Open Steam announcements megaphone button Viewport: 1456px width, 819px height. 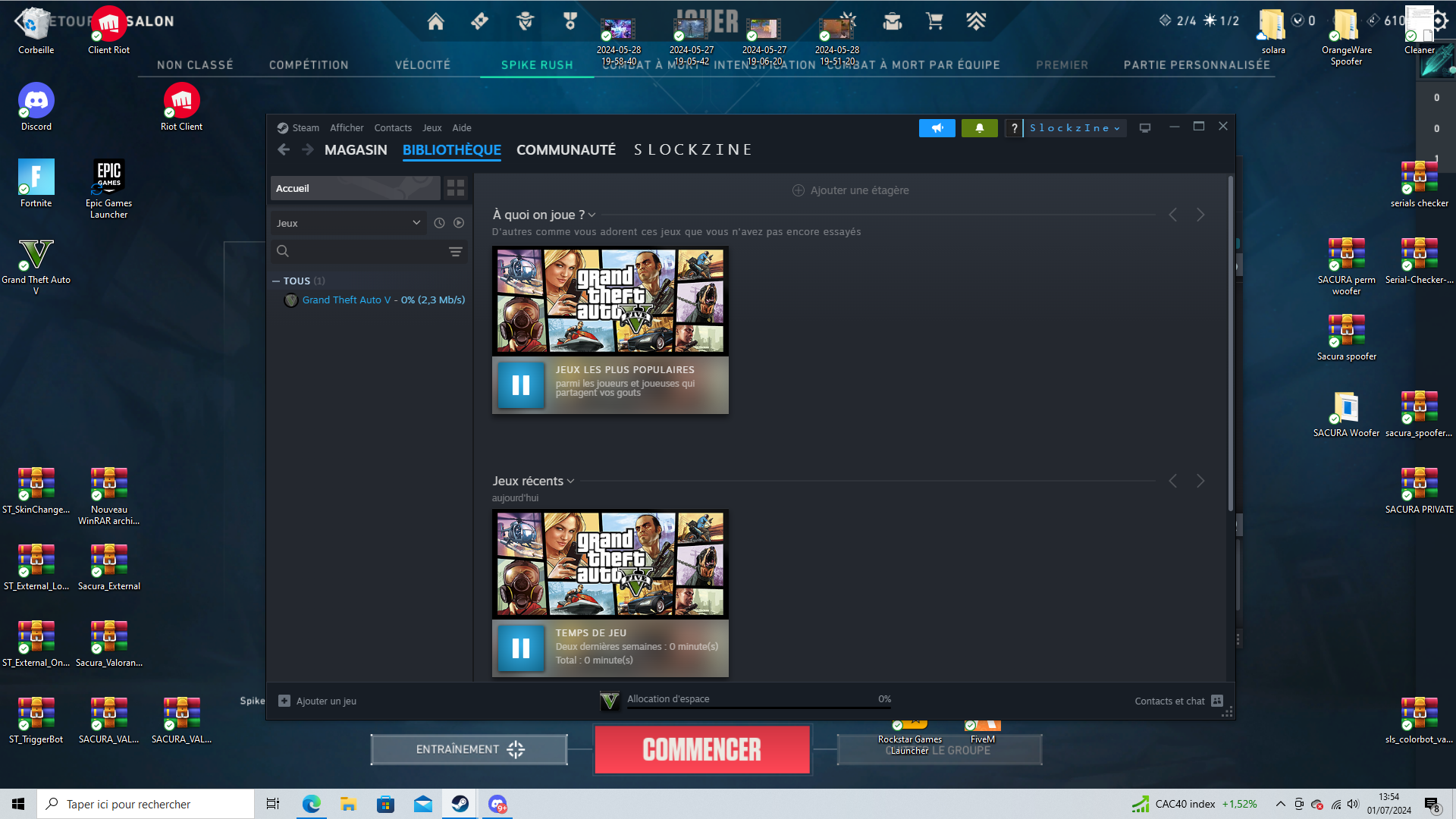[937, 128]
